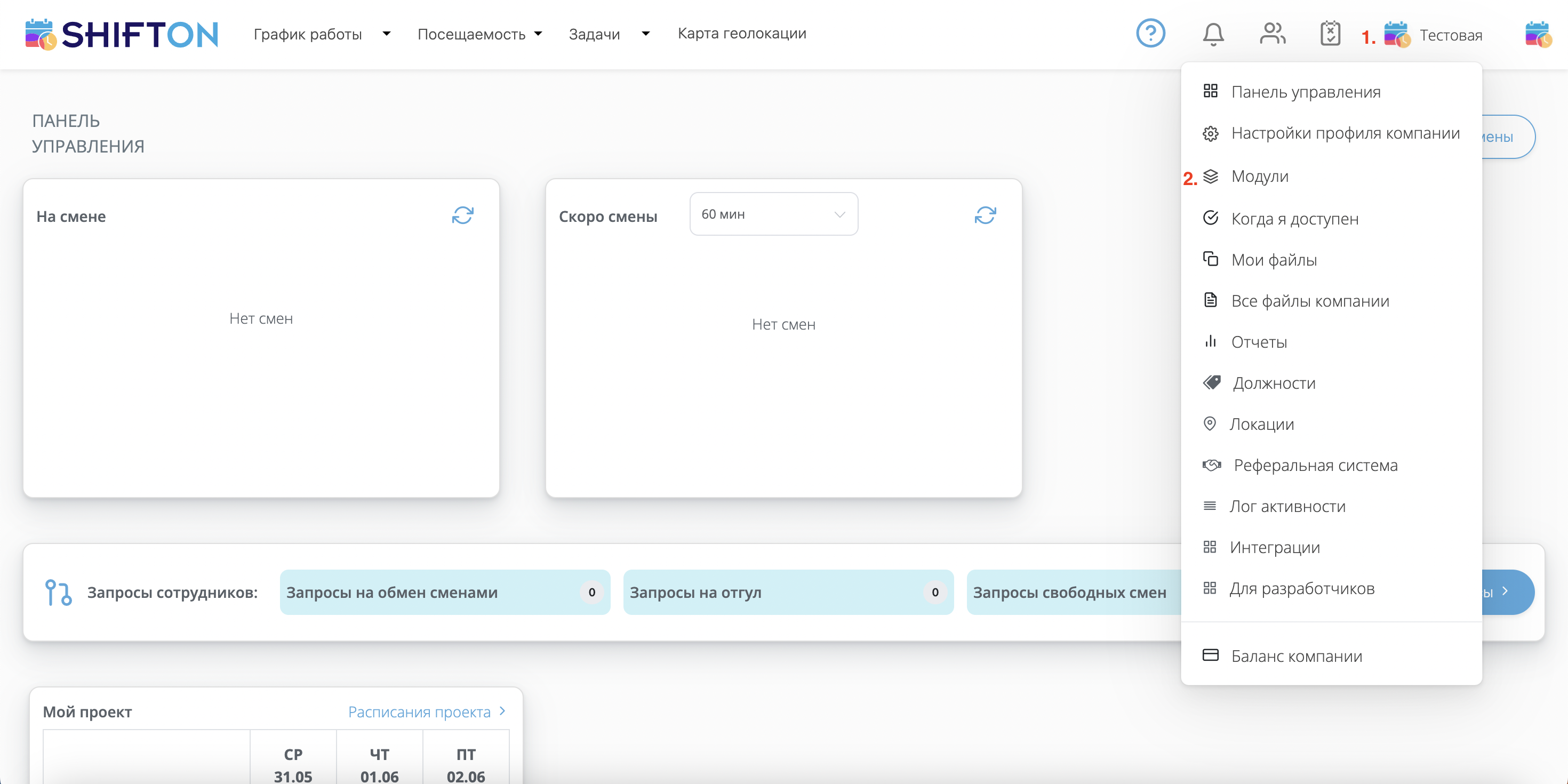The height and width of the screenshot is (784, 1568).
Task: Follow the Расписания проекта link
Action: coord(427,711)
